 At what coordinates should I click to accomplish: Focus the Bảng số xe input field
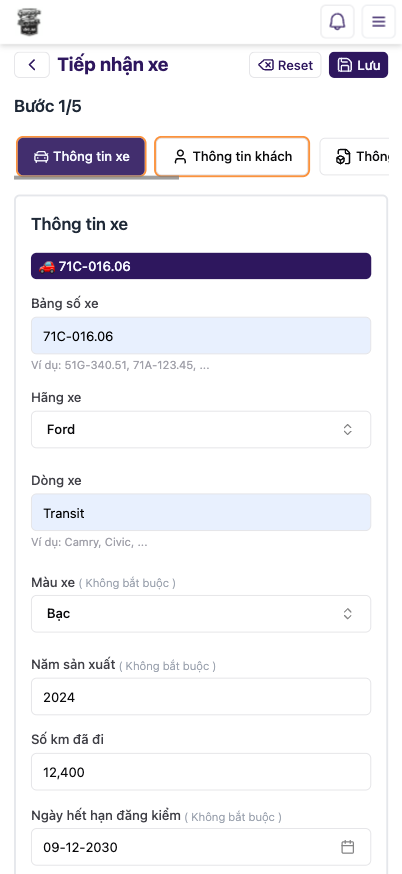pyautogui.click(x=201, y=336)
